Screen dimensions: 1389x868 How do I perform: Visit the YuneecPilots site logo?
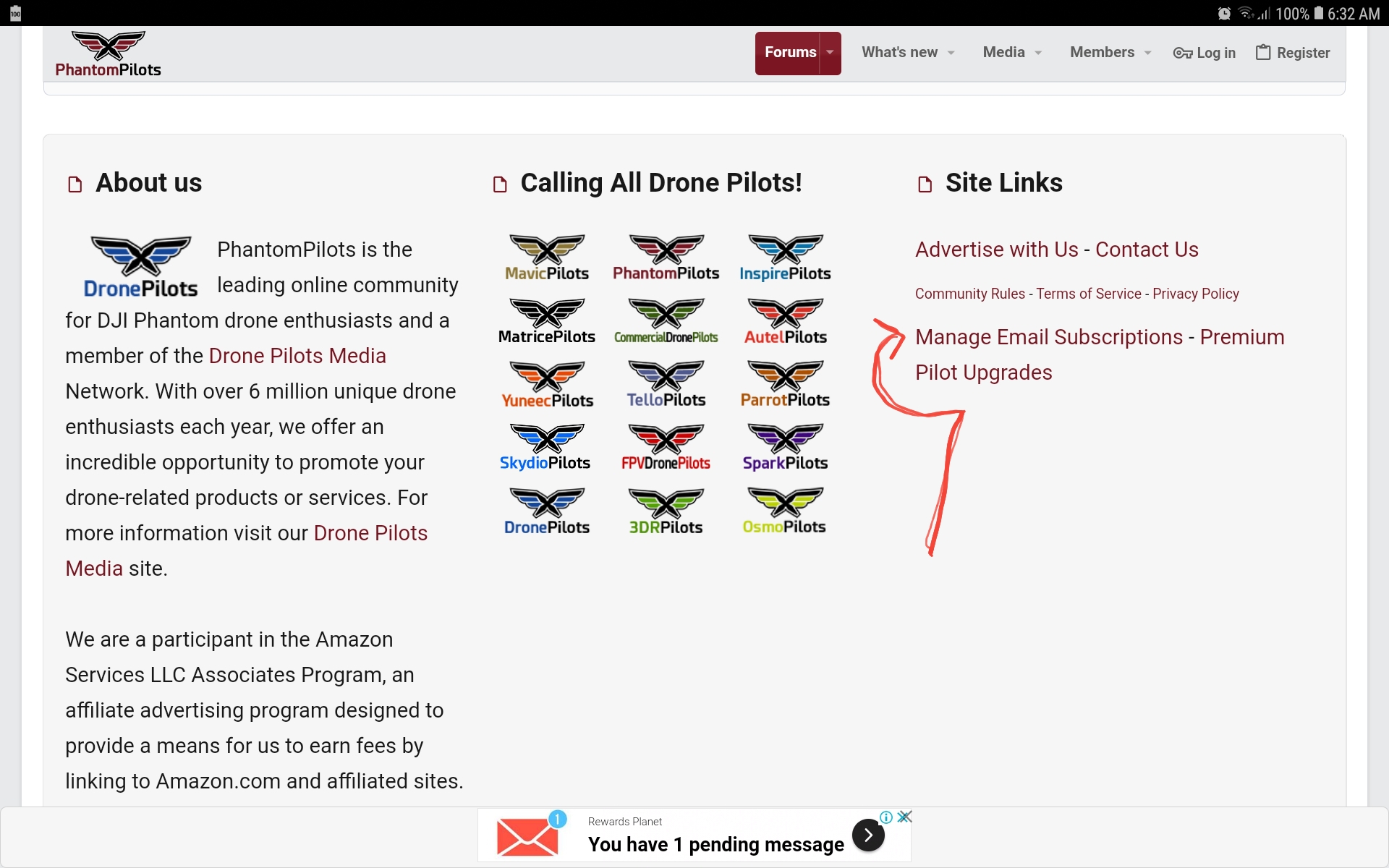pyautogui.click(x=547, y=385)
